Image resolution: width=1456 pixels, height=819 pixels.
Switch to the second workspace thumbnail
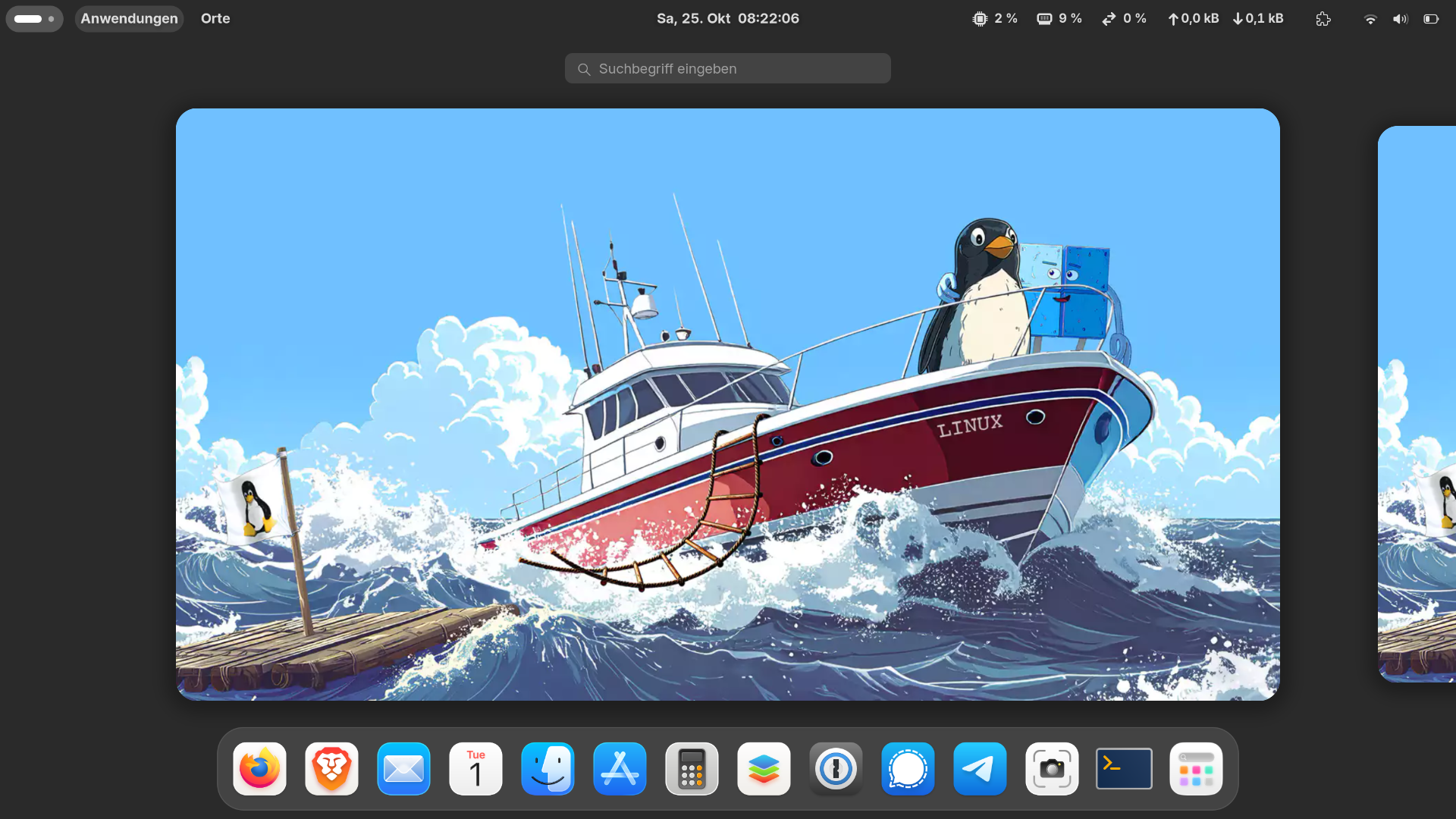pyautogui.click(x=1417, y=403)
